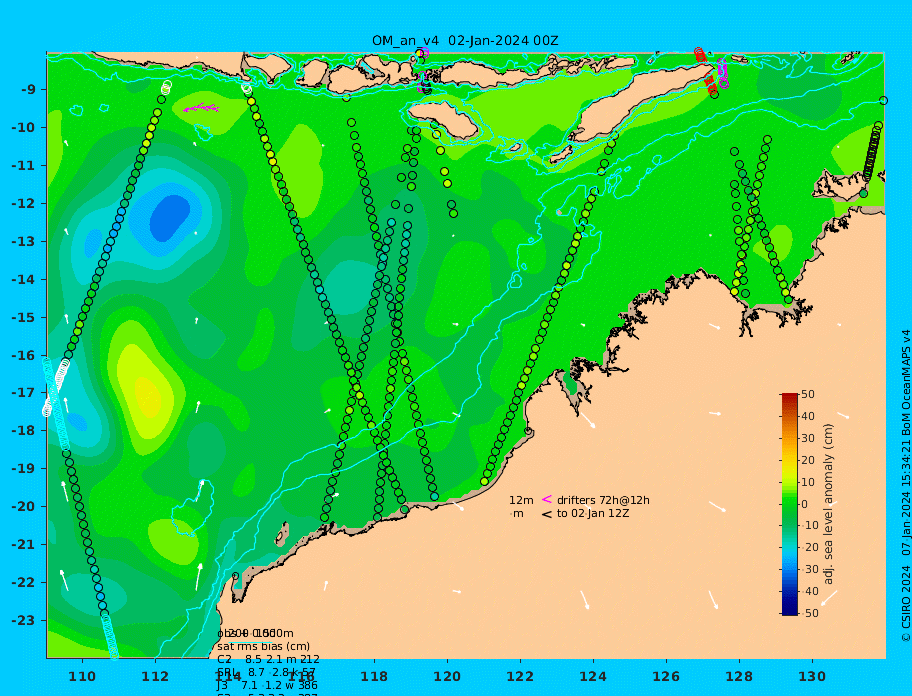912x696 pixels.
Task: Click the 'C2 8.5 2.1 m 212' statistics row
Action: pyautogui.click(x=268, y=659)
